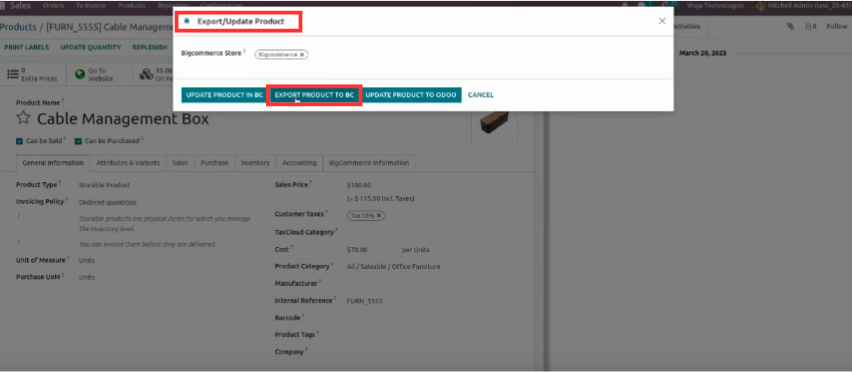852x372 pixels.
Task: Click the '(= $ 115.00 Incl. Taxes)' text
Action: click(380, 199)
